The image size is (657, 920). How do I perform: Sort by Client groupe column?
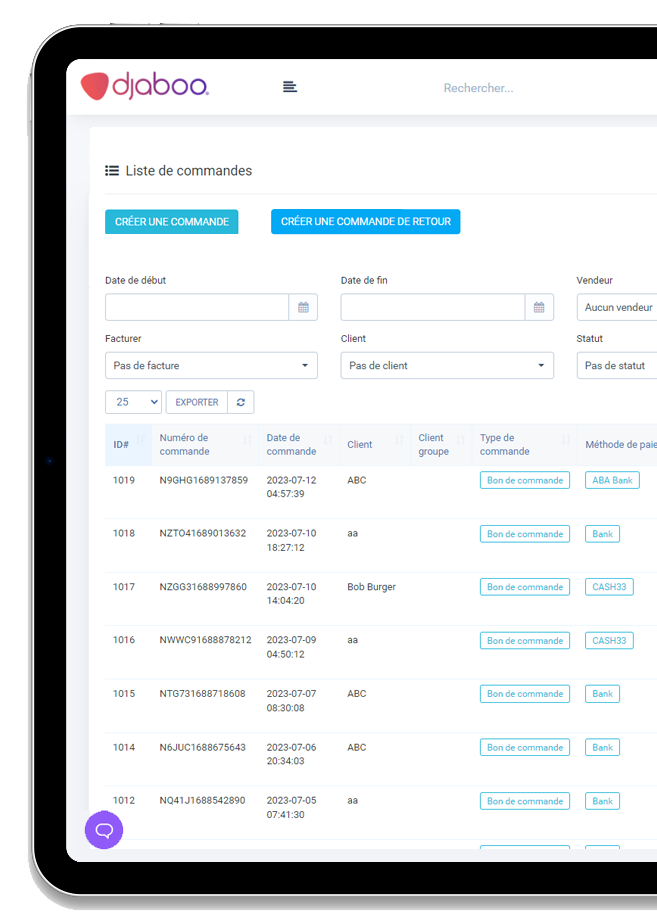441,444
